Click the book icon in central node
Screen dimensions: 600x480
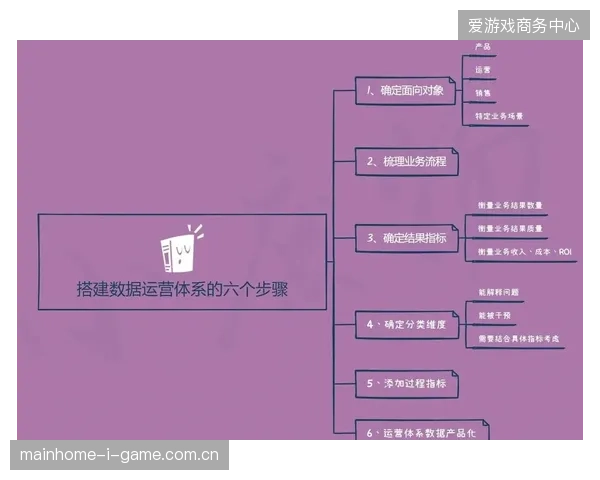[181, 248]
